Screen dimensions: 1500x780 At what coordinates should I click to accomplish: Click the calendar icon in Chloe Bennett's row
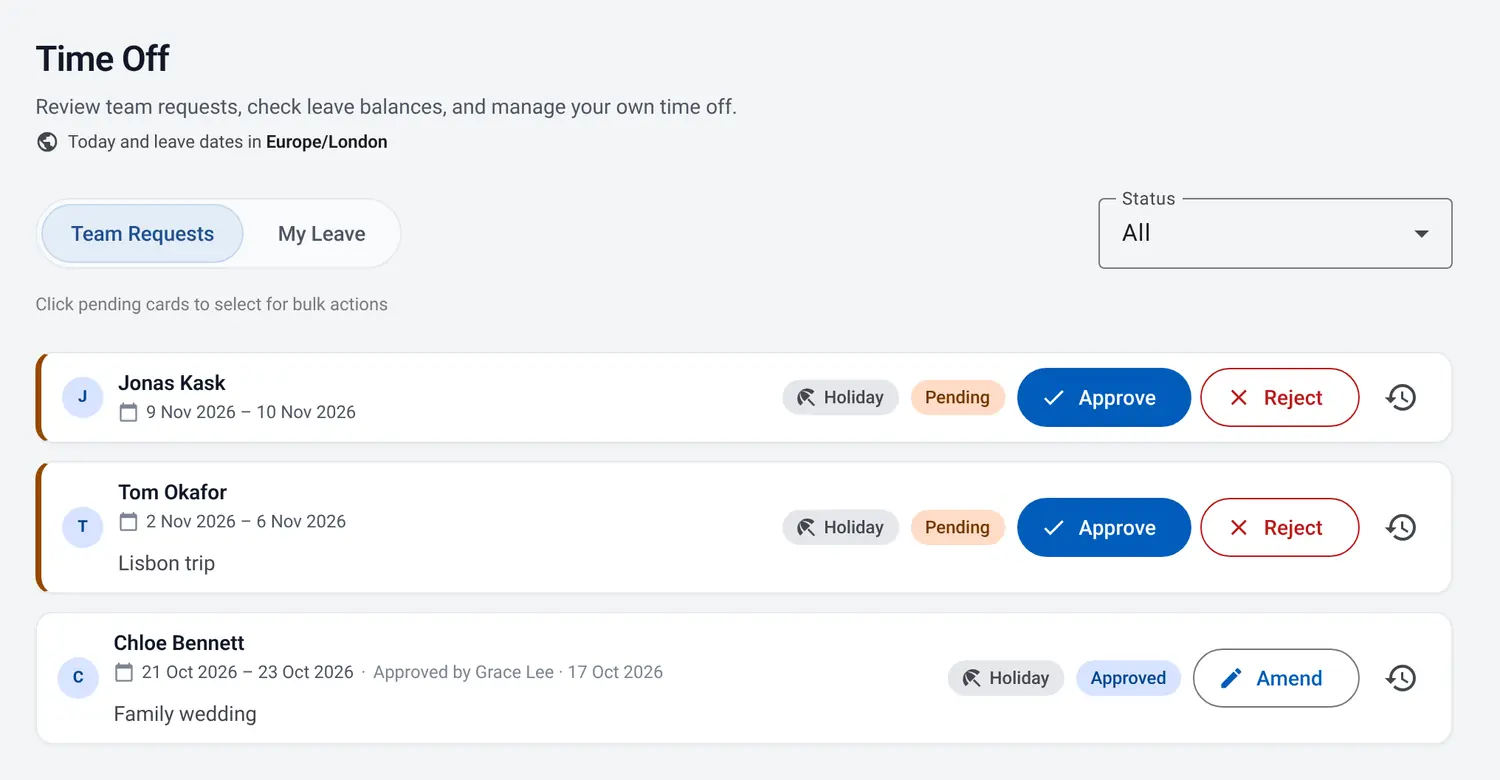click(124, 672)
